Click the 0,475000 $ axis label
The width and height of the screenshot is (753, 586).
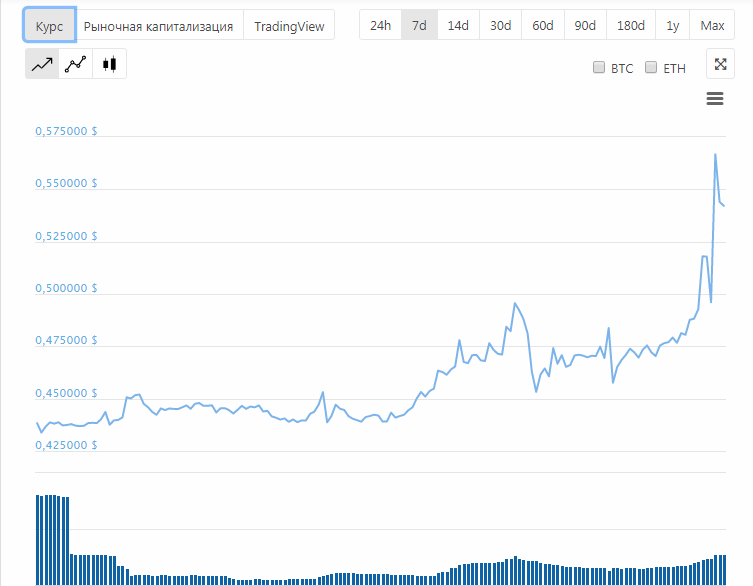(66, 340)
